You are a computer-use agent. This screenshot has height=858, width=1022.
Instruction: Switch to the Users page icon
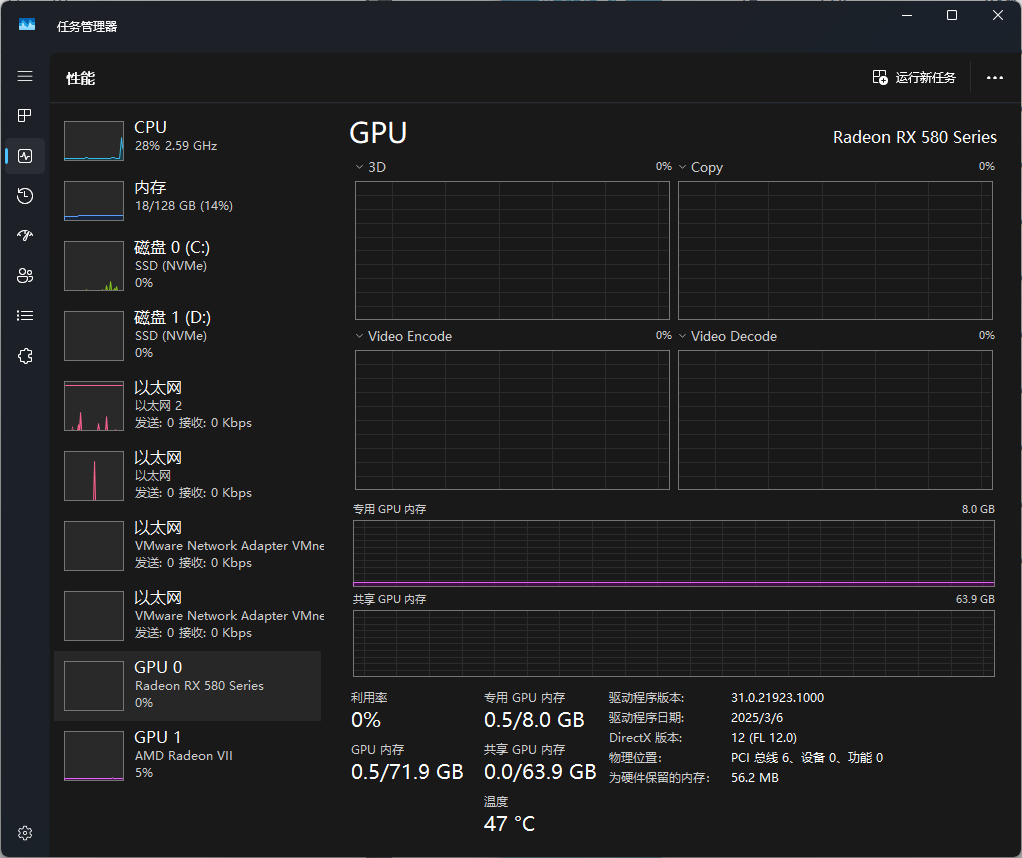tap(25, 276)
